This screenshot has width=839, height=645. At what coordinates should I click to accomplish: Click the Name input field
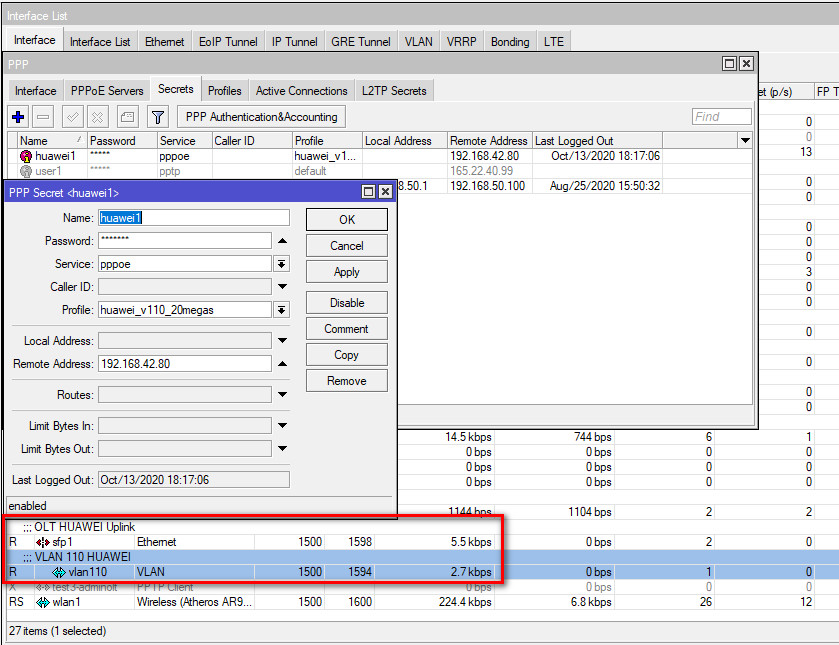[x=193, y=218]
